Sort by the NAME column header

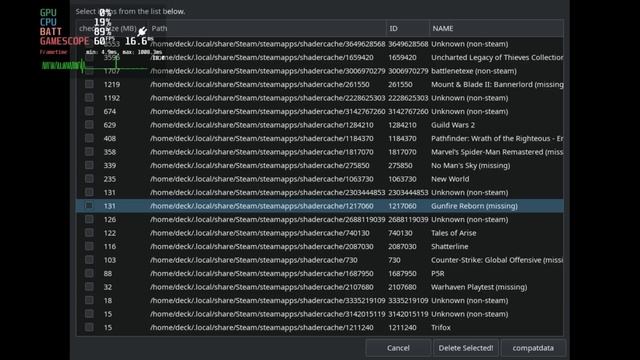[x=496, y=28]
